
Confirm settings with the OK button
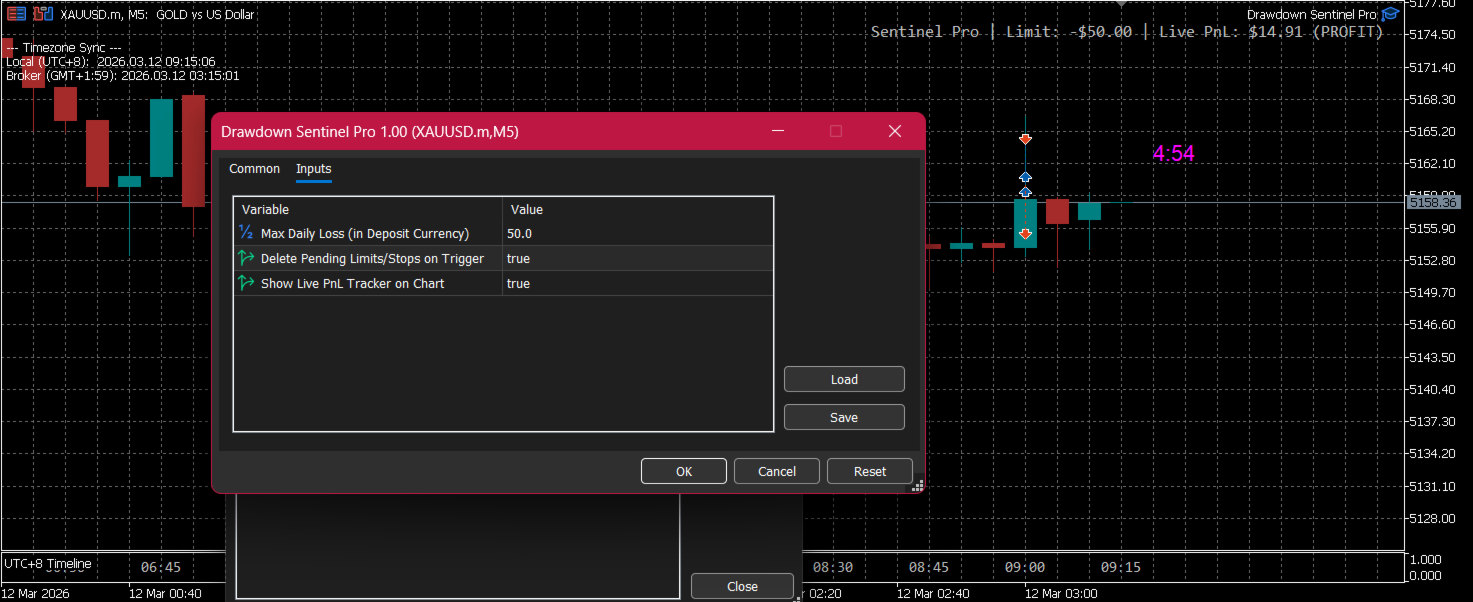click(684, 471)
